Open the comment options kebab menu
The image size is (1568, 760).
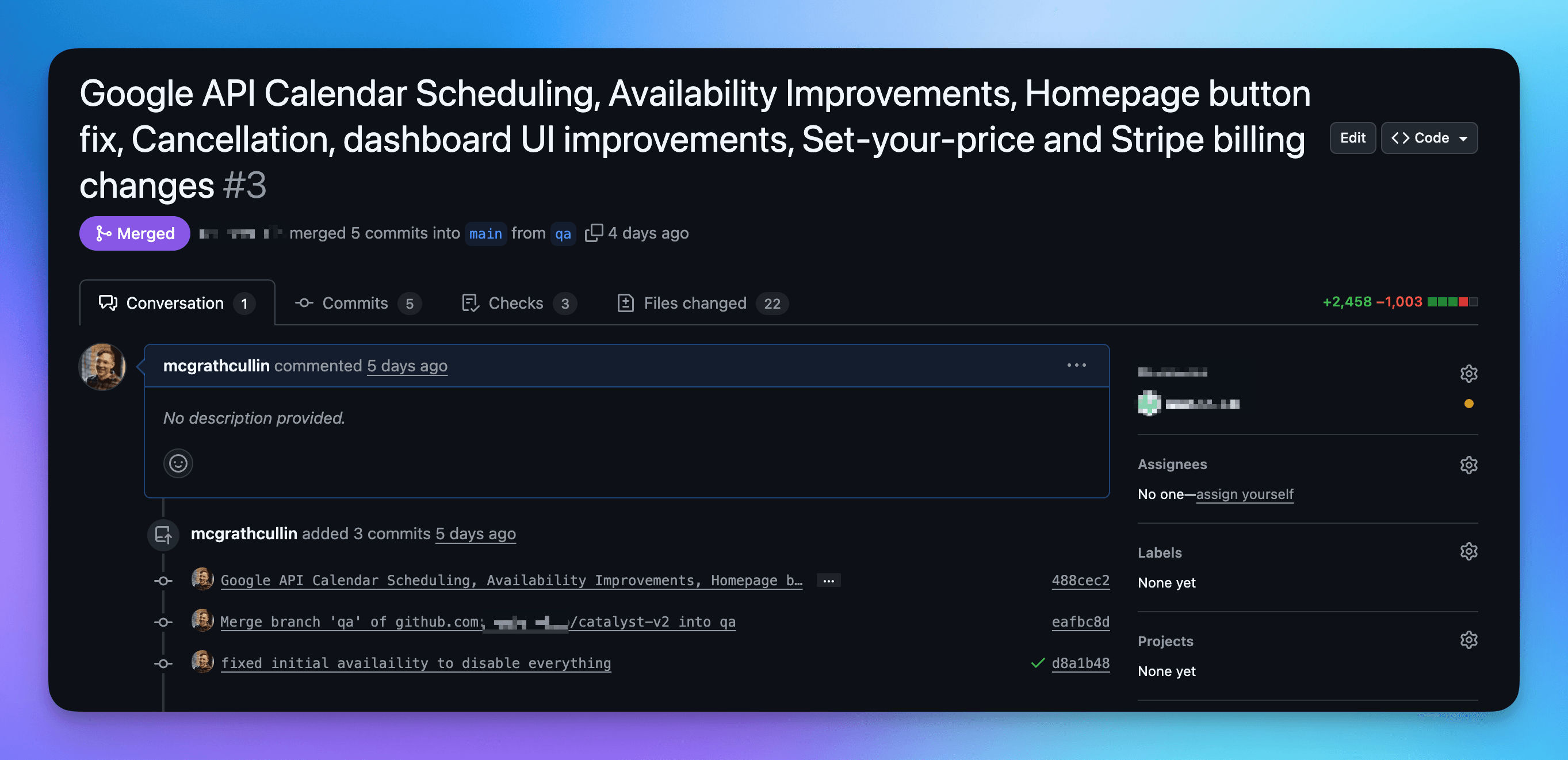tap(1076, 364)
